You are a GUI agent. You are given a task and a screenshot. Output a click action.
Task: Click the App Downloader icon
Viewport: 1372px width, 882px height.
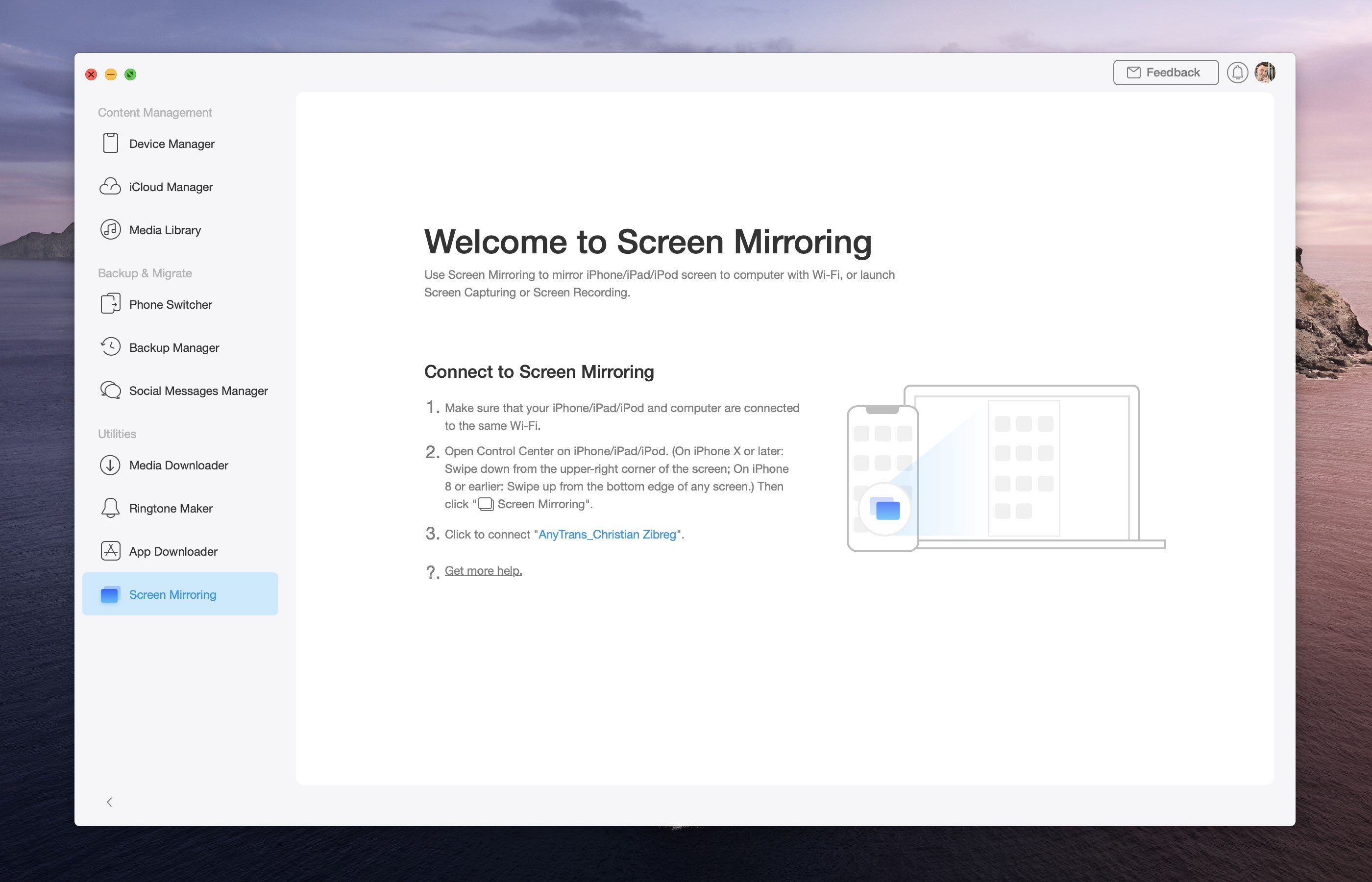[x=111, y=551]
